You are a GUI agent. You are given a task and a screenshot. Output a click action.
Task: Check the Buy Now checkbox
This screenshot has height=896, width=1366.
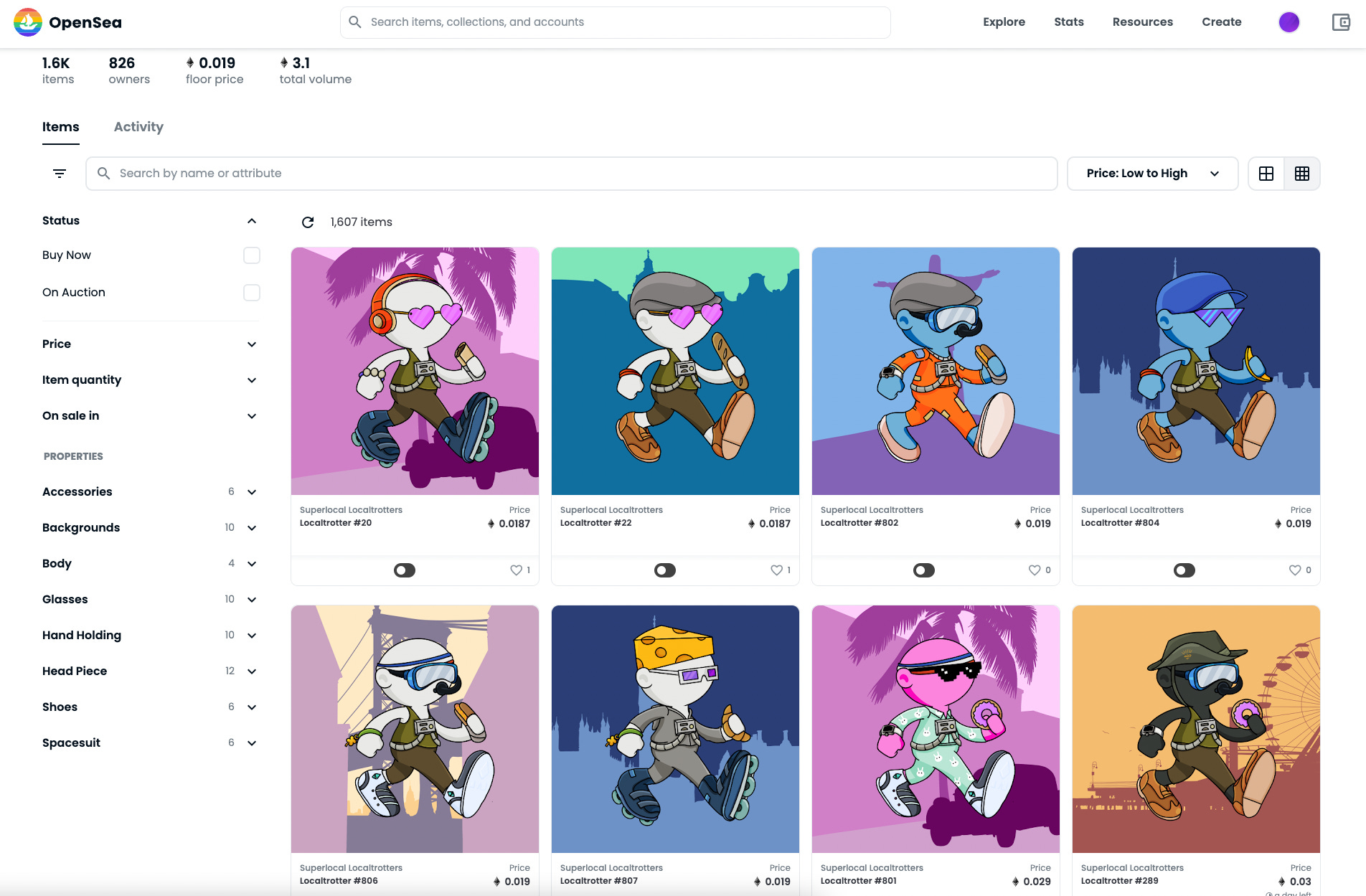coord(252,255)
